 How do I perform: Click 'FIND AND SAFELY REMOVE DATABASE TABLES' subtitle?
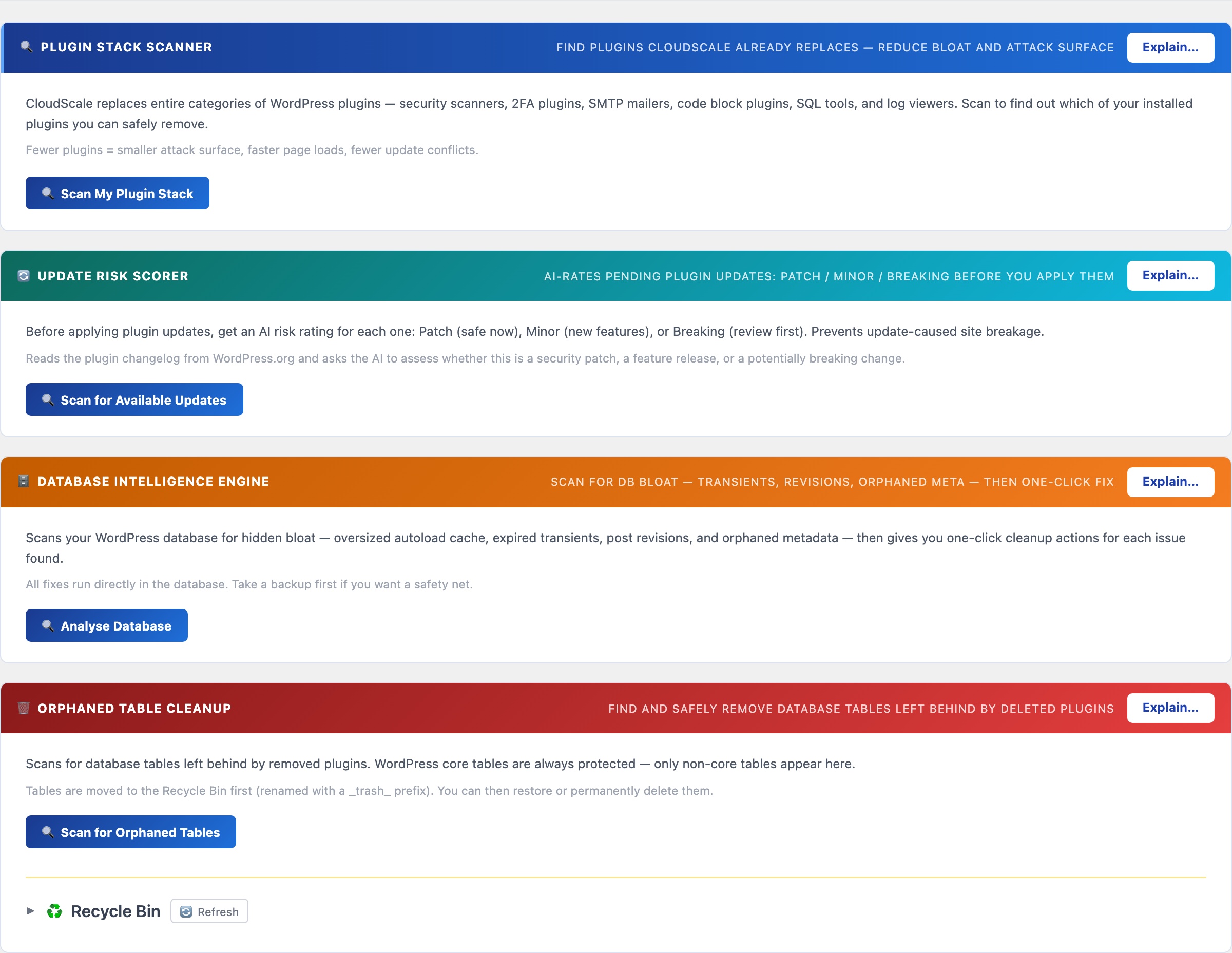tap(861, 709)
